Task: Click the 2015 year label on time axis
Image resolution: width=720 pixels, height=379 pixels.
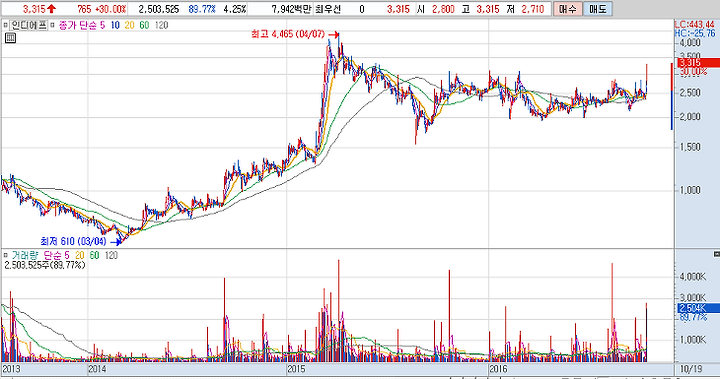Action: [x=296, y=369]
